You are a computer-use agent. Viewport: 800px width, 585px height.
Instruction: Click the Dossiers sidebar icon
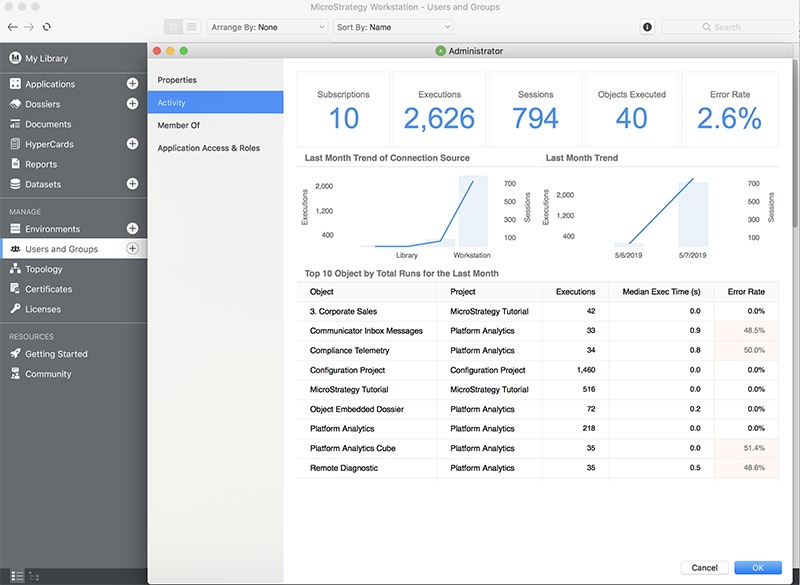tap(15, 104)
